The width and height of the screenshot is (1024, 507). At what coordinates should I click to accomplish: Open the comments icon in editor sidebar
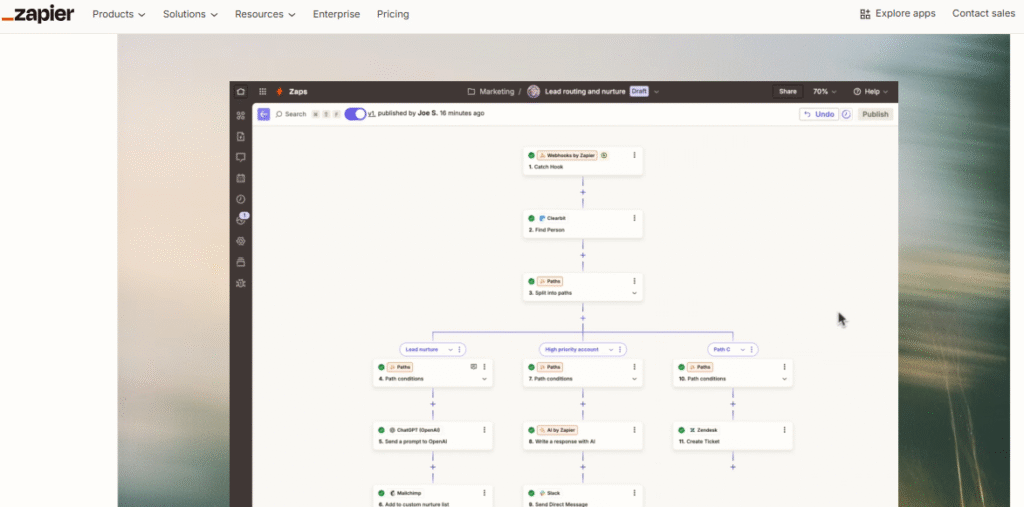tap(241, 157)
